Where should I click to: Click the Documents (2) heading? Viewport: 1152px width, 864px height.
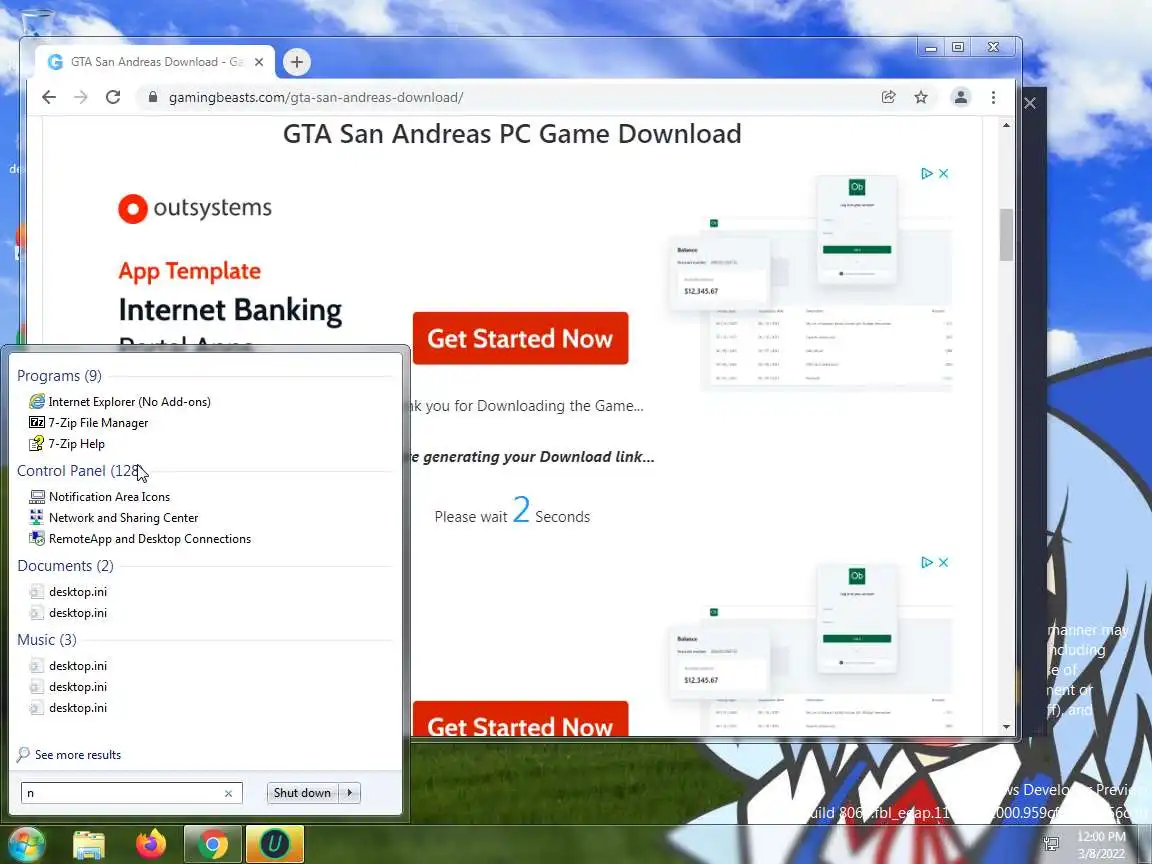click(65, 566)
